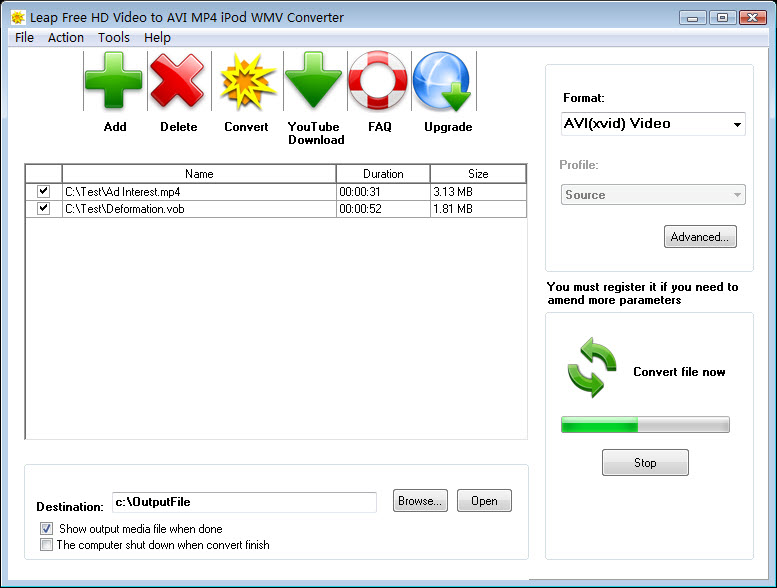Minimize the converter window
Screen dimensions: 777x588
click(693, 18)
